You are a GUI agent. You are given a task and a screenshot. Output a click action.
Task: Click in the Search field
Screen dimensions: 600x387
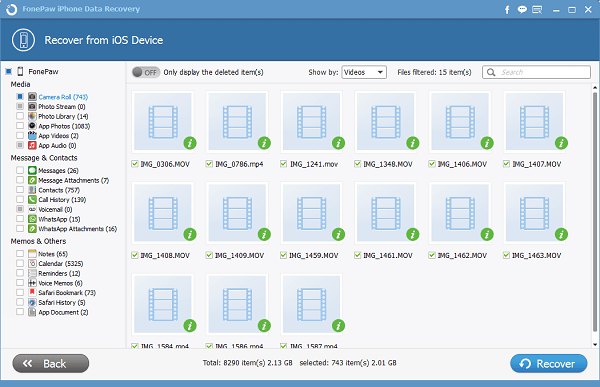(536, 72)
